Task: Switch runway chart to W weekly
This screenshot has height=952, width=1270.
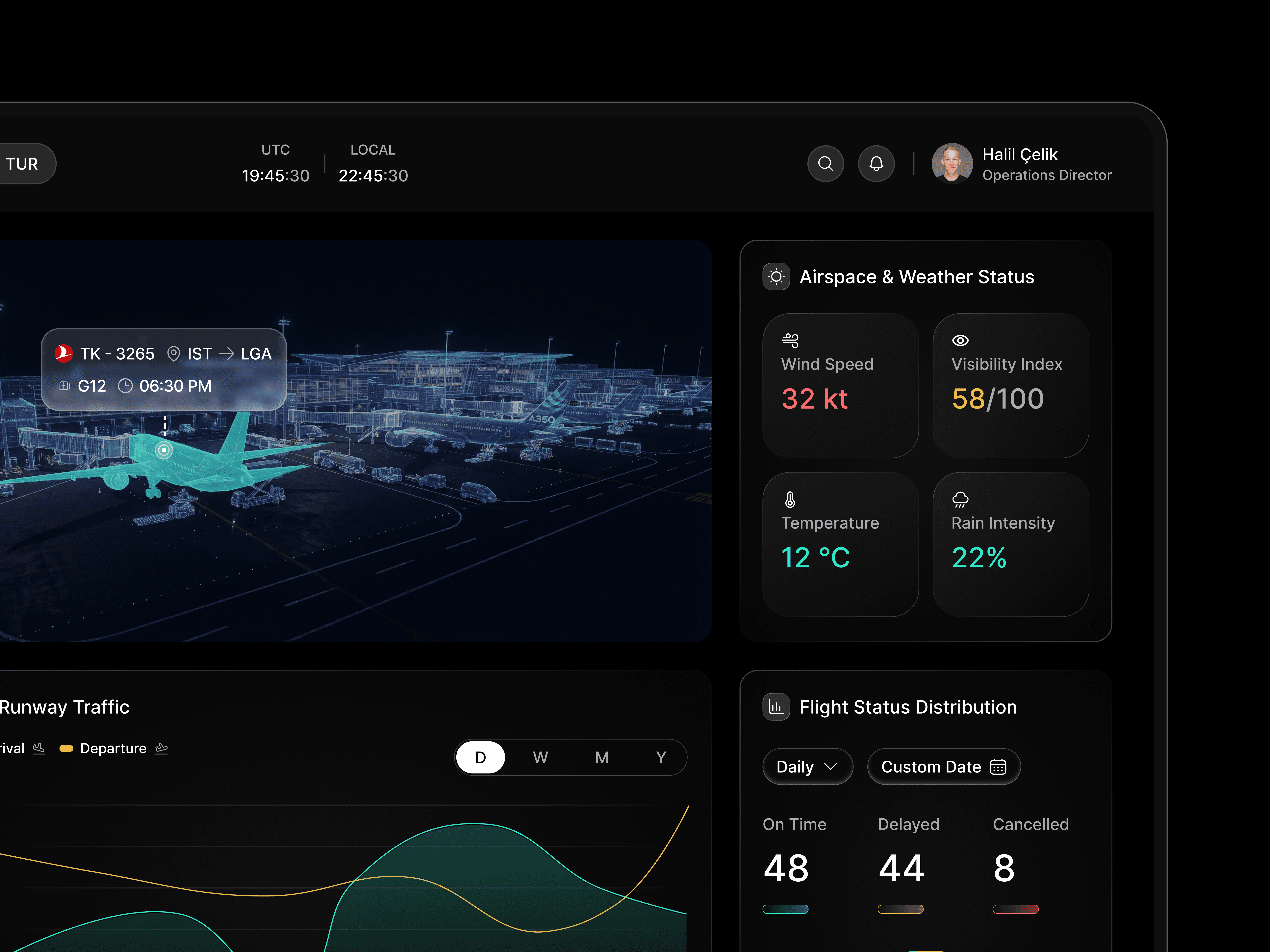Action: 540,757
